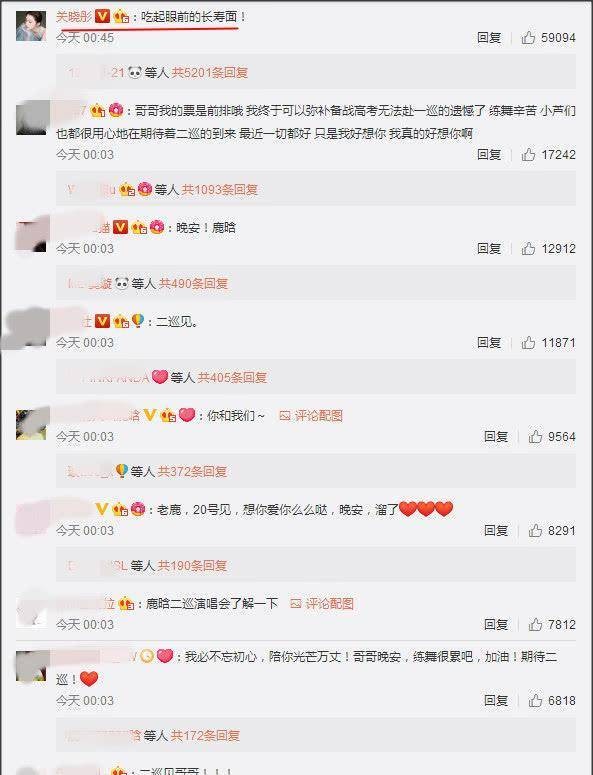Click thumbs-up on the 17242-like comment

pyautogui.click(x=528, y=155)
